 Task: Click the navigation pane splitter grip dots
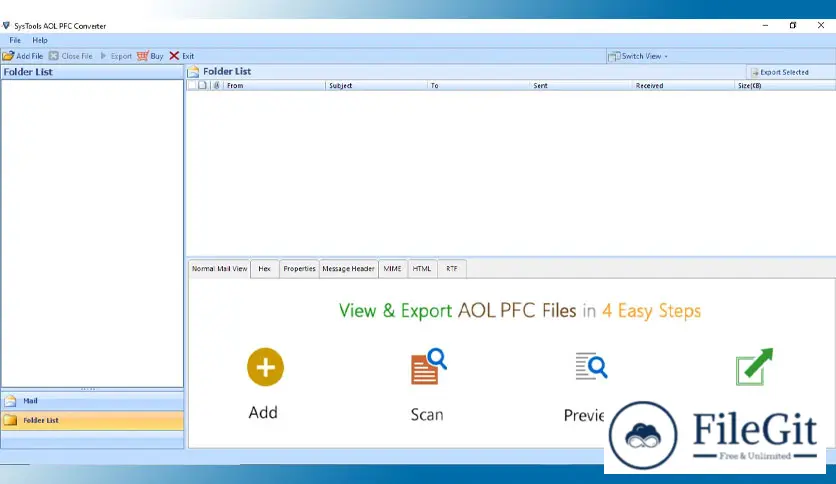(88, 389)
